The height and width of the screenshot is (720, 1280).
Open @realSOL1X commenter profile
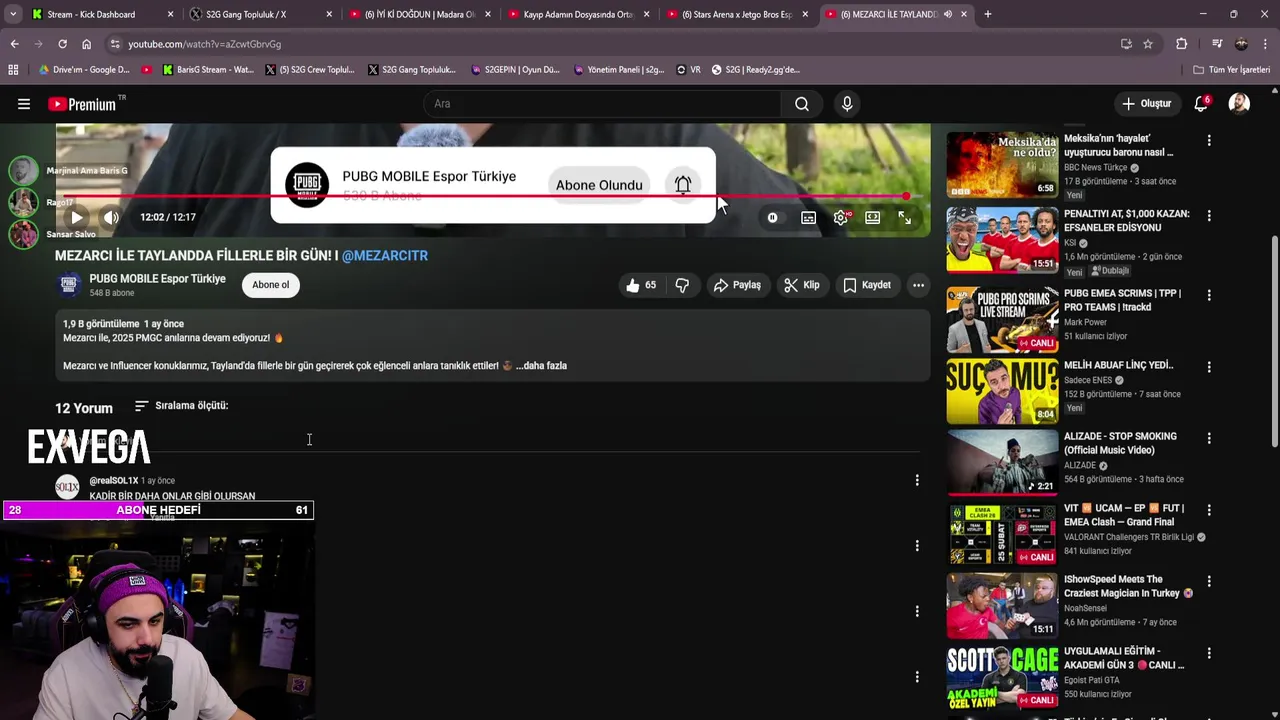click(114, 481)
